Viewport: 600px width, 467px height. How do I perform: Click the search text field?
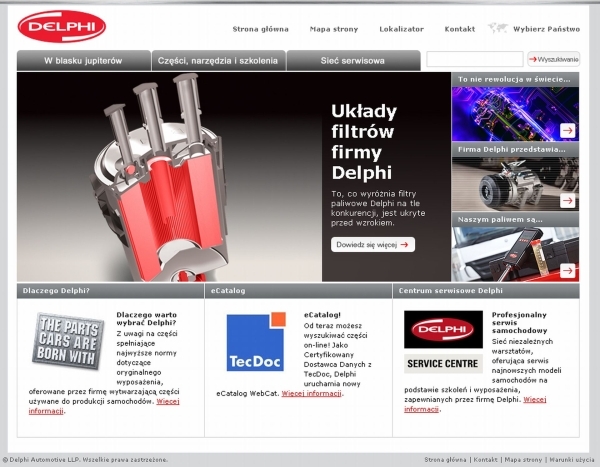[x=474, y=60]
